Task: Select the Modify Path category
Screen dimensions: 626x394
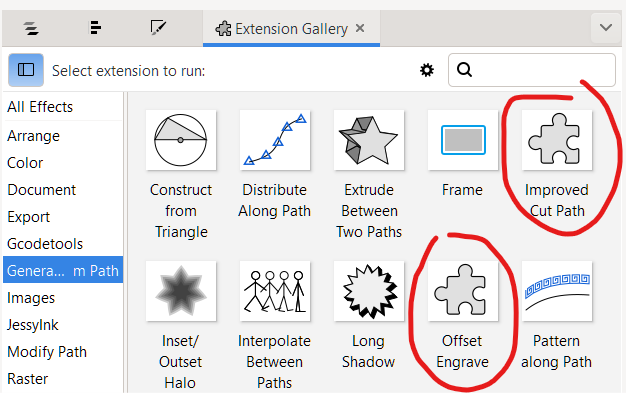Action: (47, 352)
